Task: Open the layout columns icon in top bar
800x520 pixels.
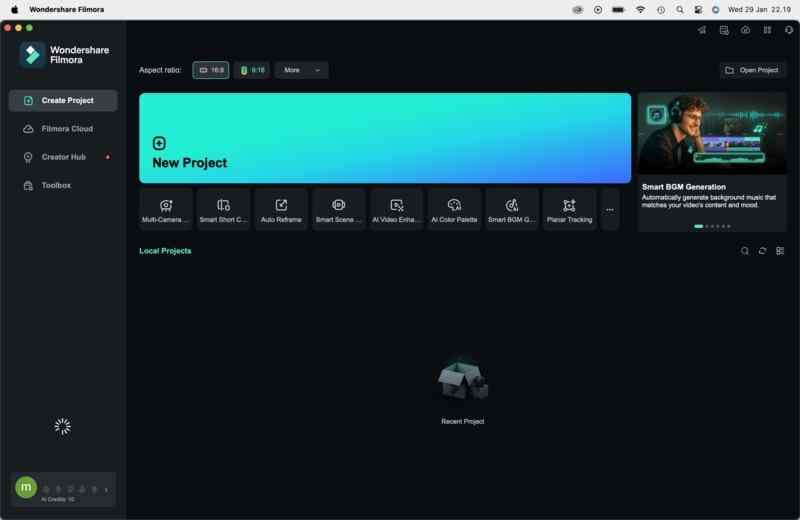Action: click(767, 30)
